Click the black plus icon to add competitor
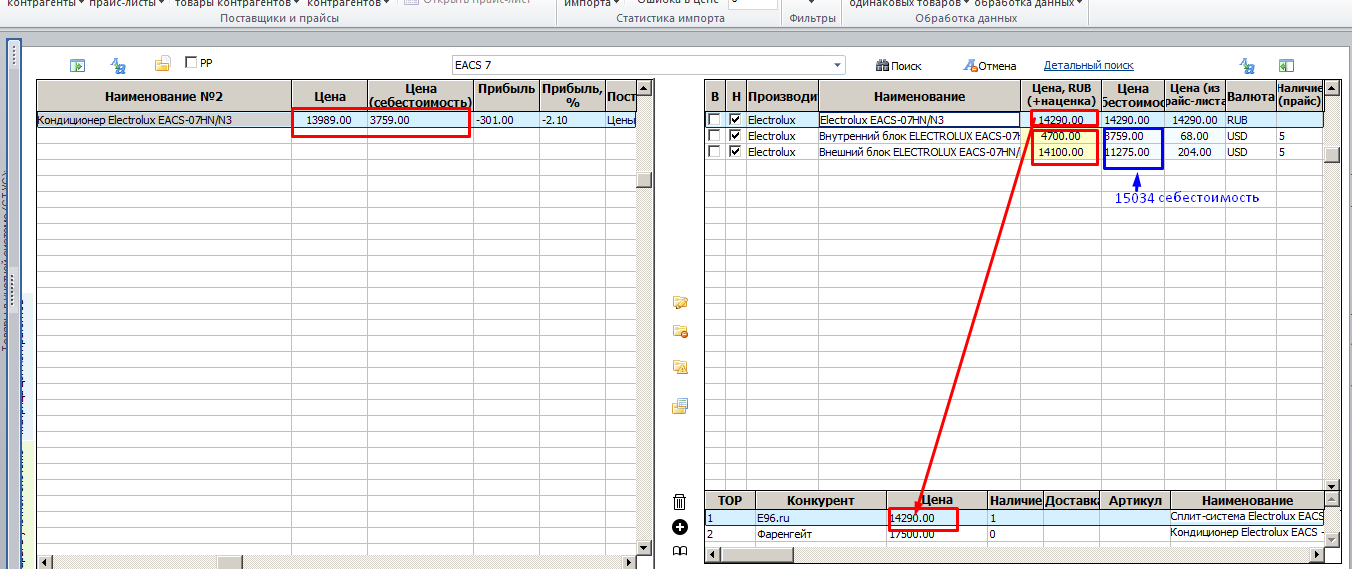 (x=680, y=527)
